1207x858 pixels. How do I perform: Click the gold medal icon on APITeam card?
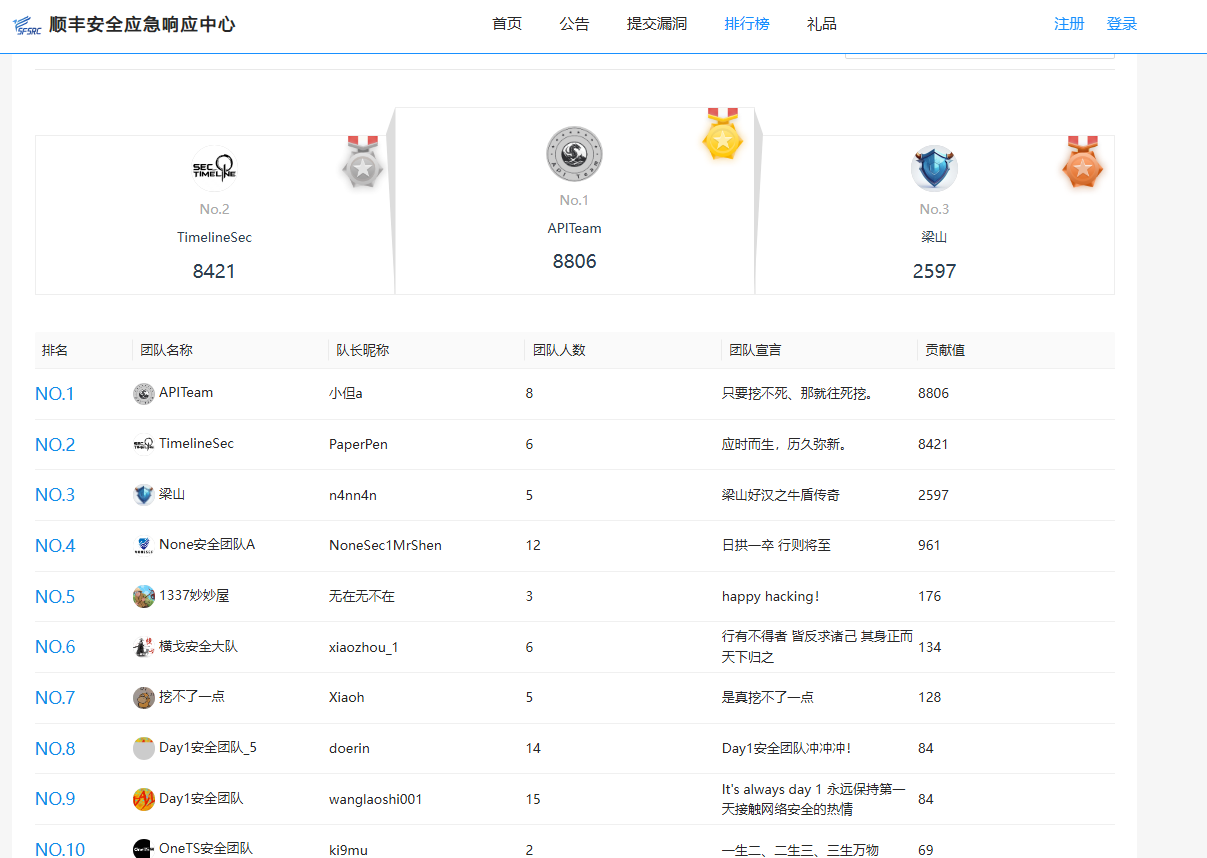click(723, 134)
